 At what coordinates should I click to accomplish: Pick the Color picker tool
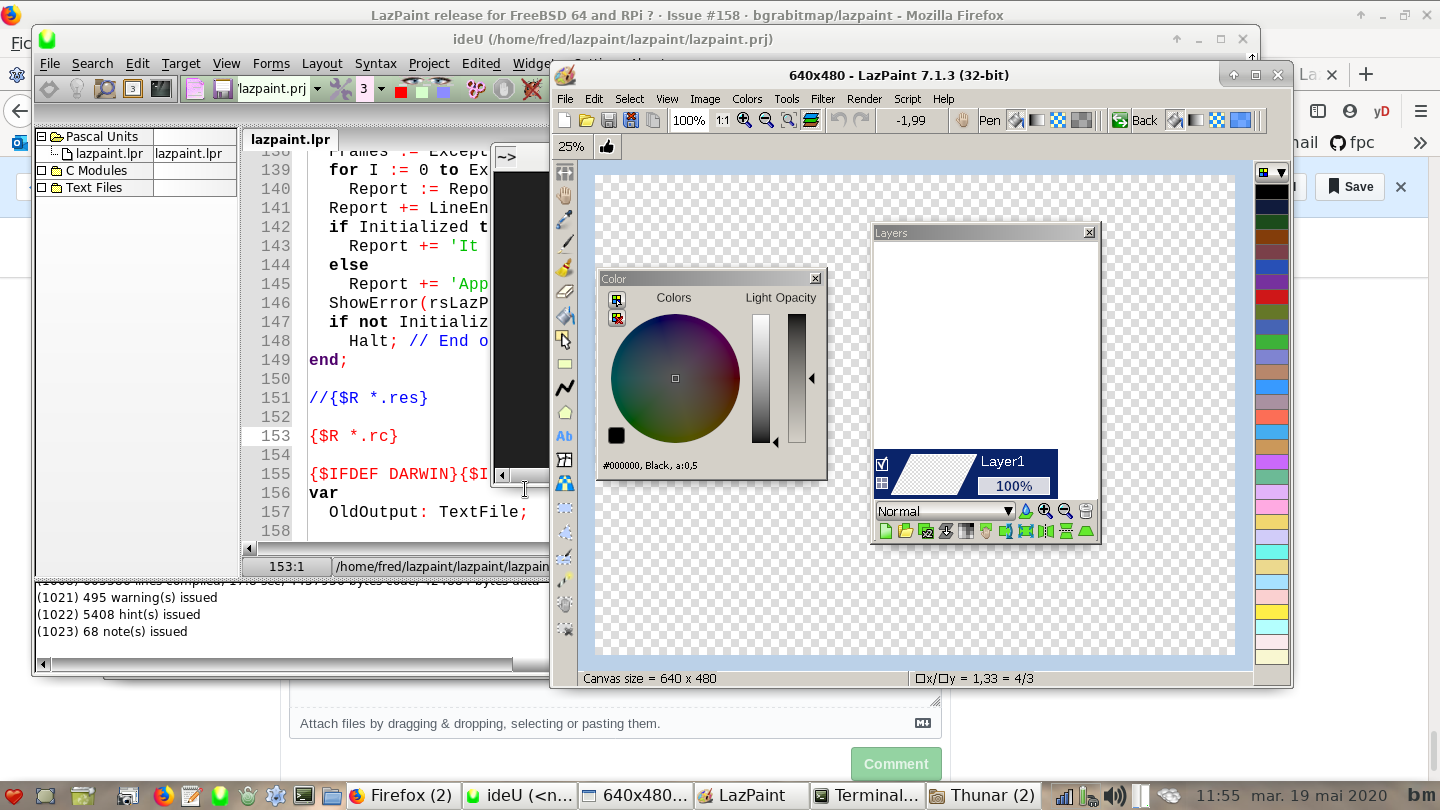(565, 218)
